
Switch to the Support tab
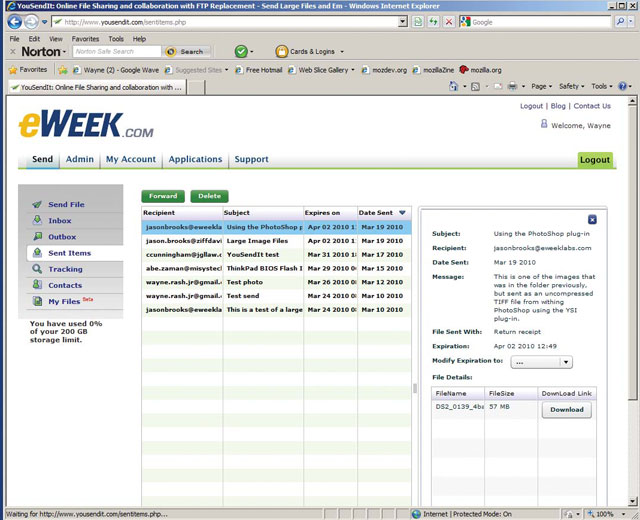[x=251, y=159]
